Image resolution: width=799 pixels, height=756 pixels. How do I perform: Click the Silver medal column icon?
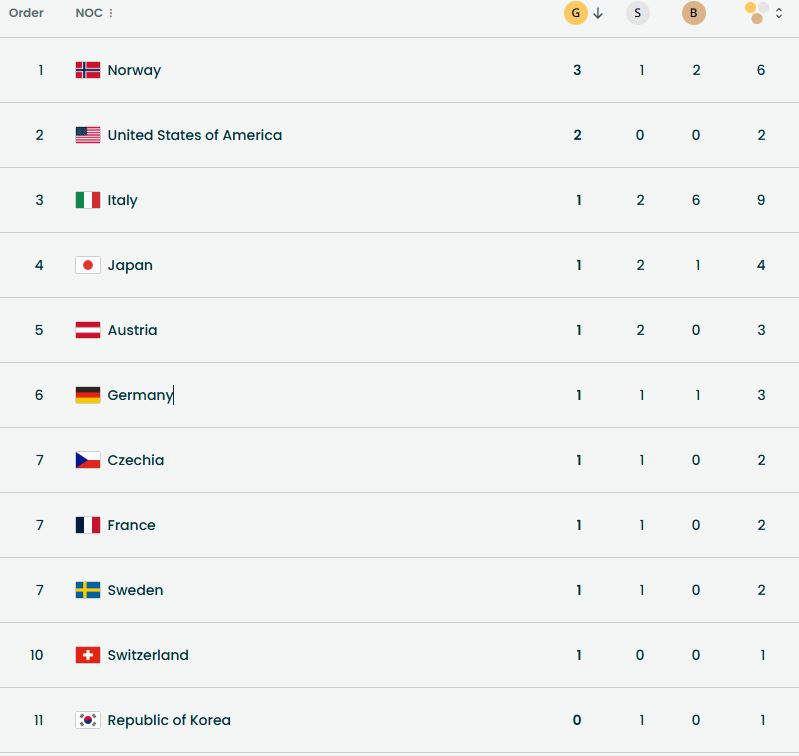638,13
